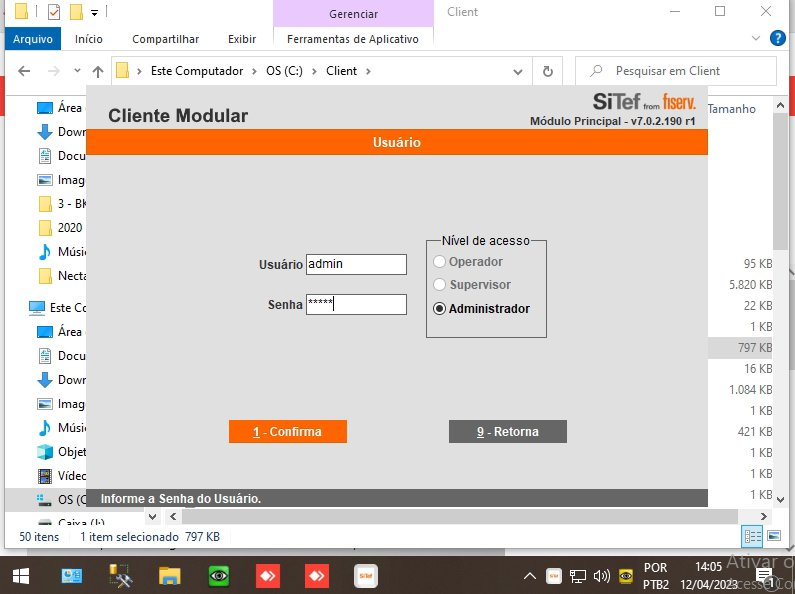Show hidden system tray icons

(x=530, y=576)
